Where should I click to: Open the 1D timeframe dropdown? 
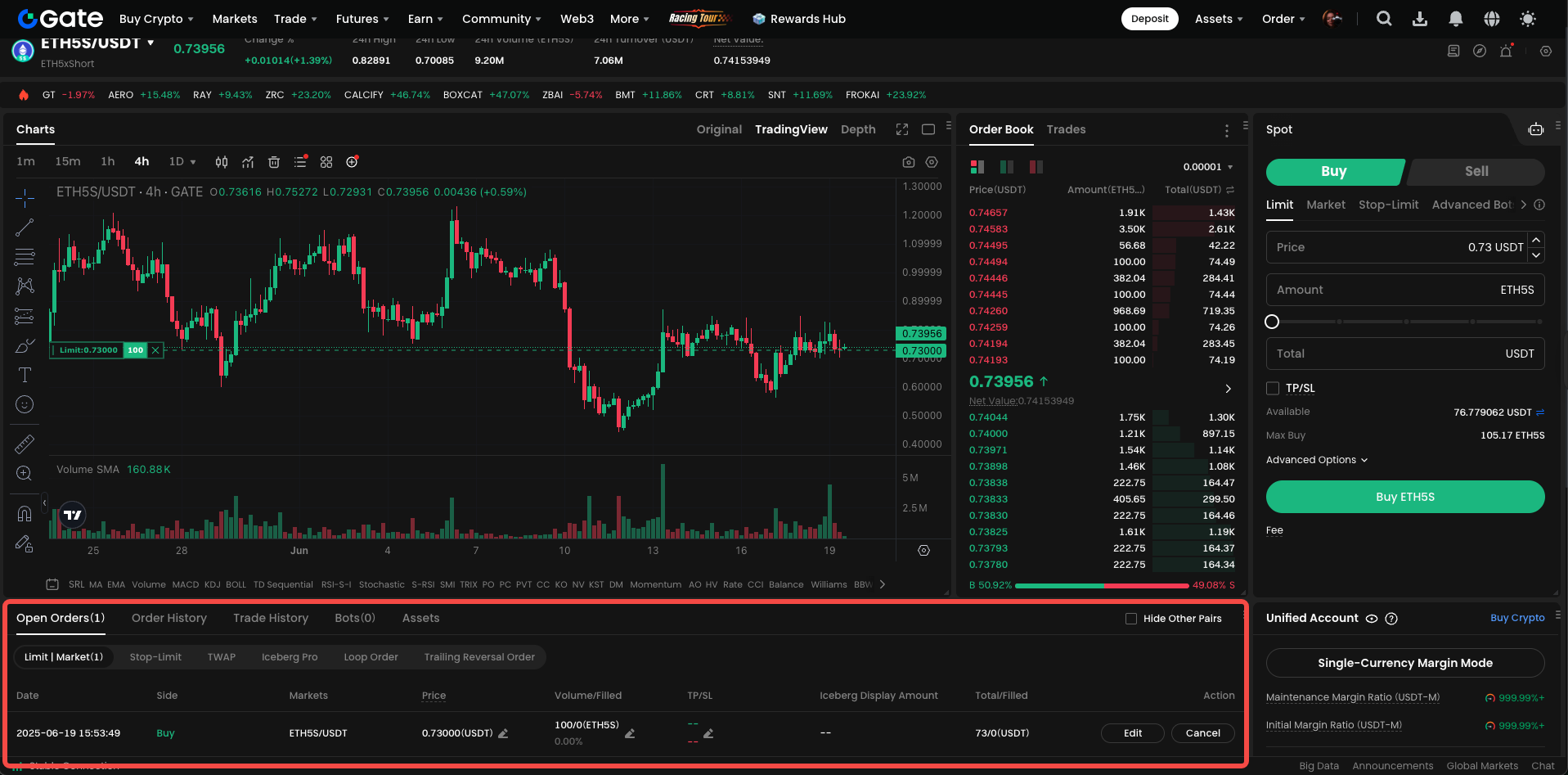tap(182, 162)
